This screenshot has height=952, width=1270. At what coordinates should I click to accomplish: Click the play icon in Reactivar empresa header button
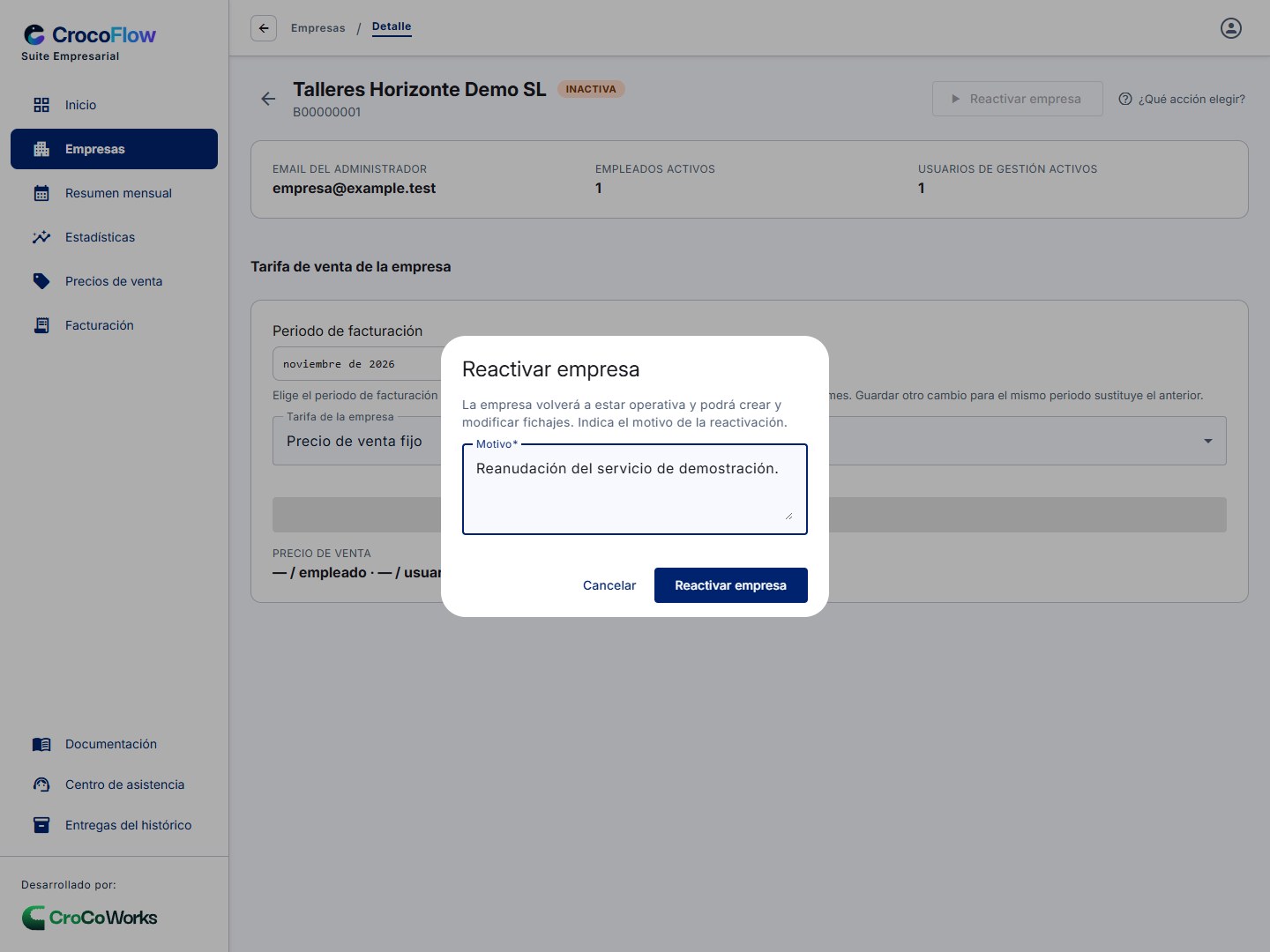tap(955, 99)
